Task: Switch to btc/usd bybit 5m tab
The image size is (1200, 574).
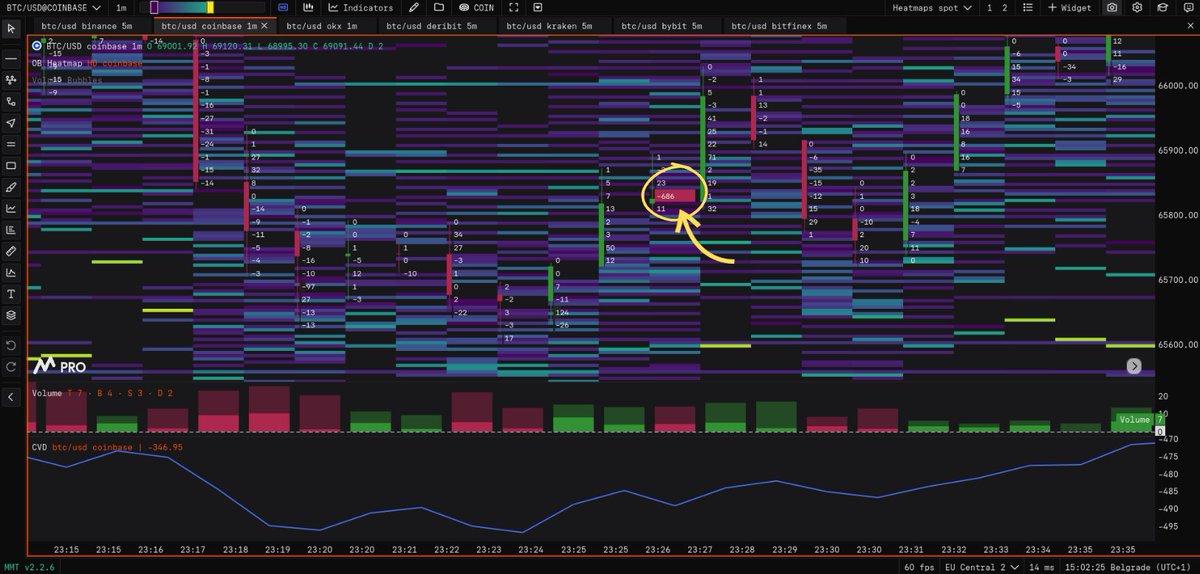Action: click(x=667, y=25)
